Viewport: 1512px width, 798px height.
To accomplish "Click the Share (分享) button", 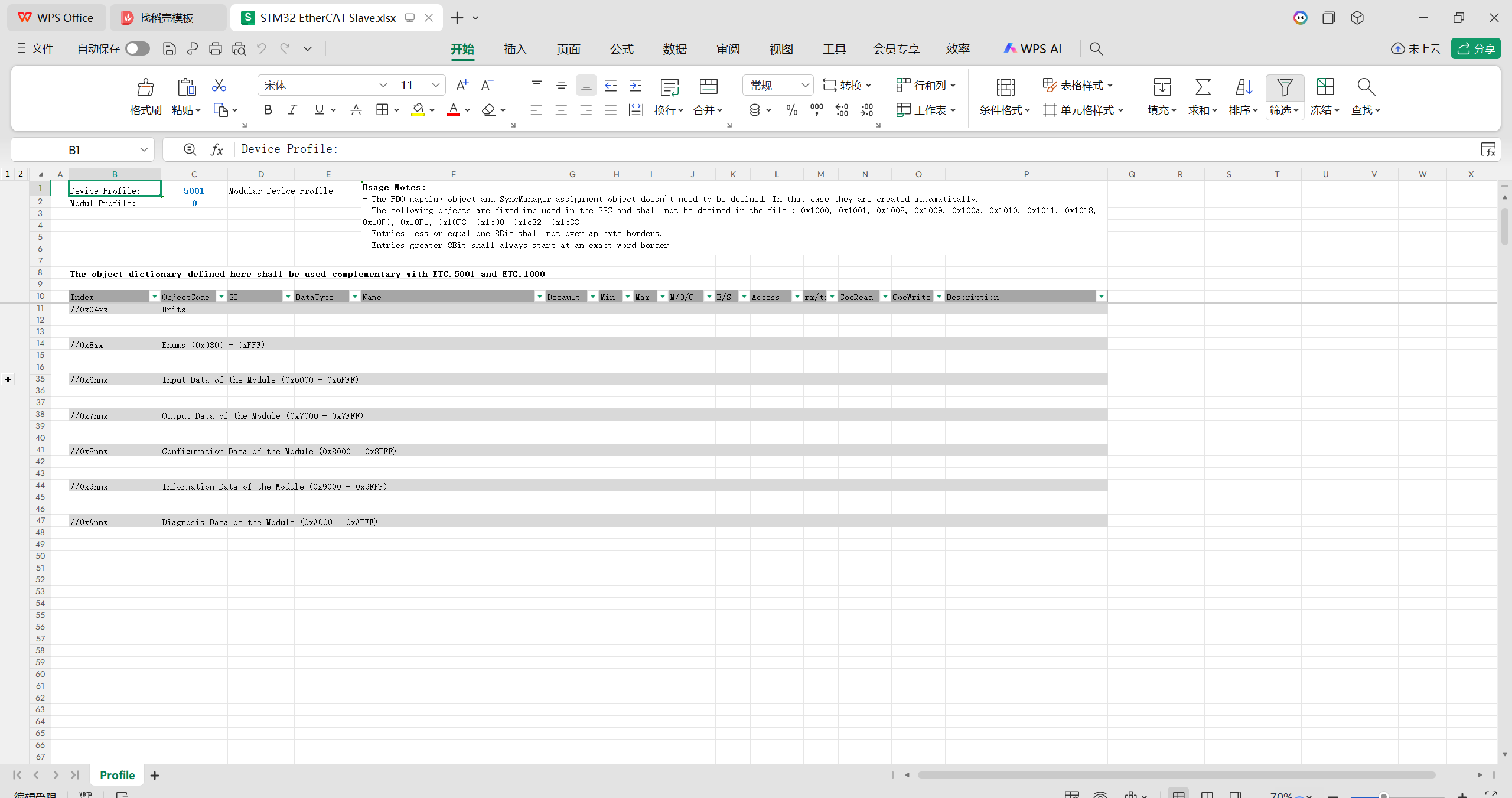I will 1475,49.
